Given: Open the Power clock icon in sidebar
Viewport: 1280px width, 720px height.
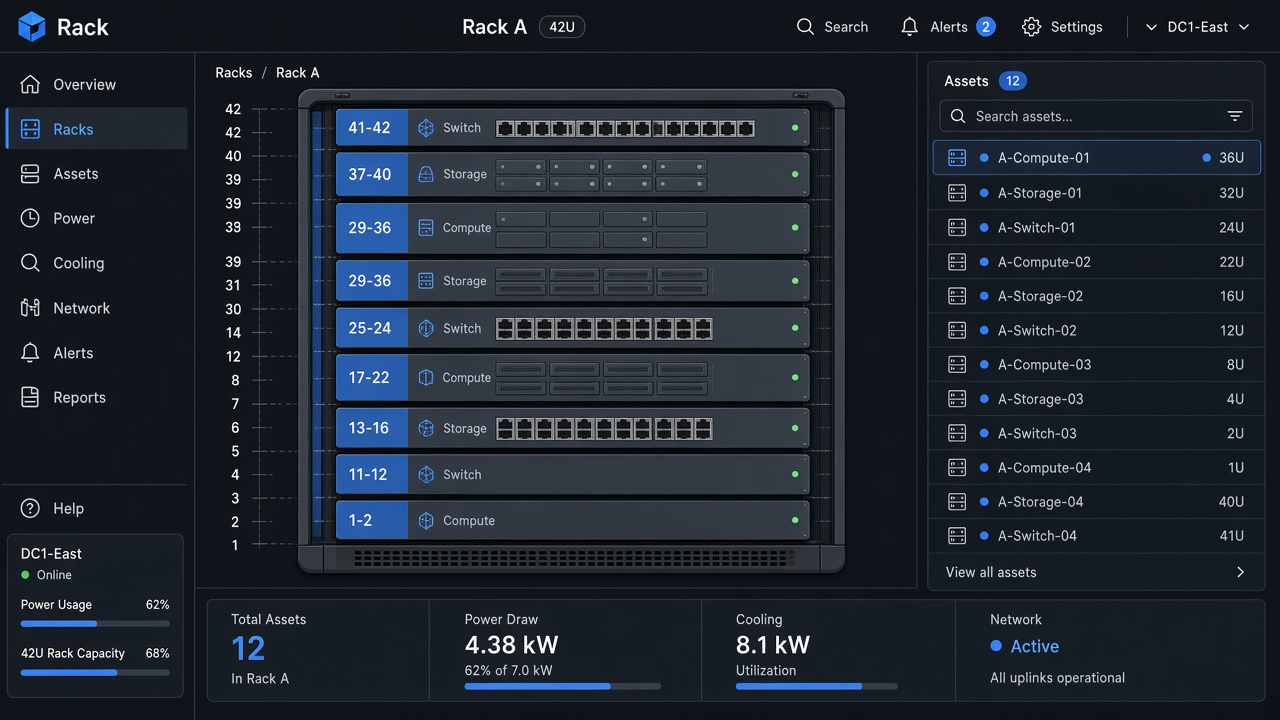Looking at the screenshot, I should pyautogui.click(x=31, y=218).
